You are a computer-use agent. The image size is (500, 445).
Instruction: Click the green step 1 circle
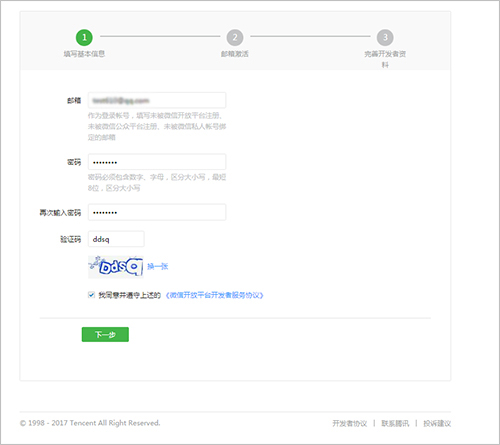[x=84, y=37]
